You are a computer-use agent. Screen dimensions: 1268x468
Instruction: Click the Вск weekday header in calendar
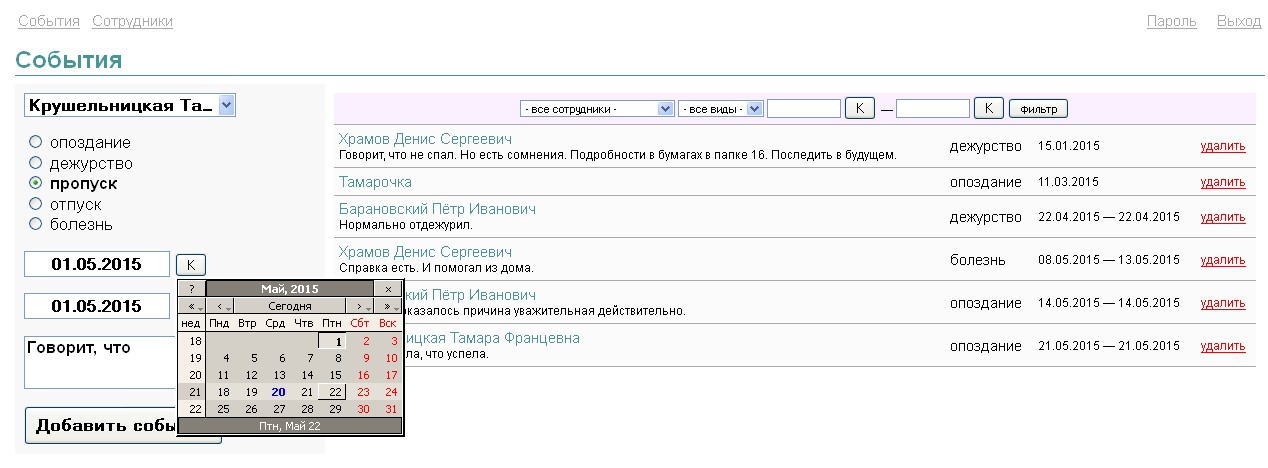tap(388, 323)
